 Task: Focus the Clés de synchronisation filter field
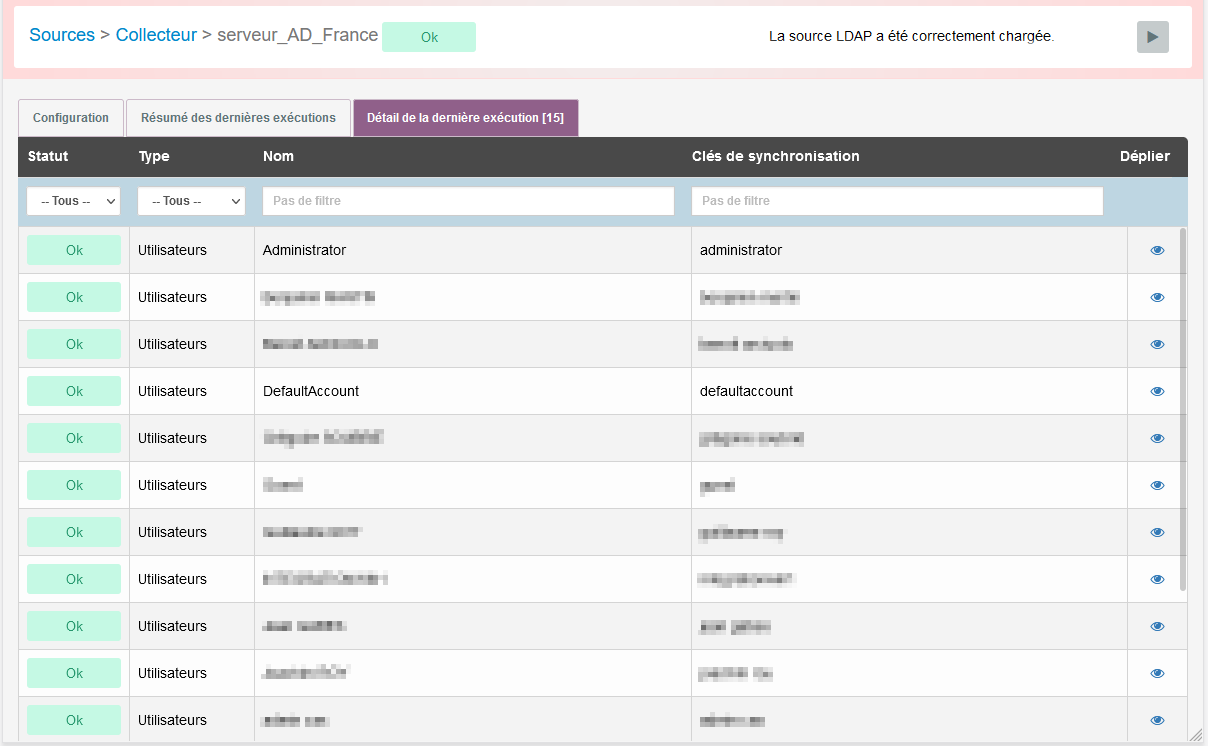pyautogui.click(x=897, y=201)
